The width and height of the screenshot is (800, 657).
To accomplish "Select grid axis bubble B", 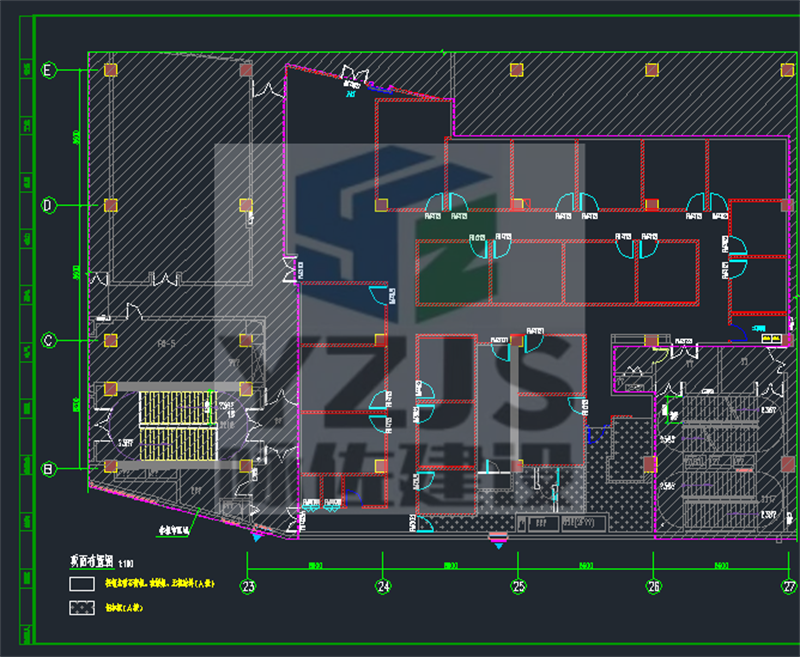I will [47, 468].
